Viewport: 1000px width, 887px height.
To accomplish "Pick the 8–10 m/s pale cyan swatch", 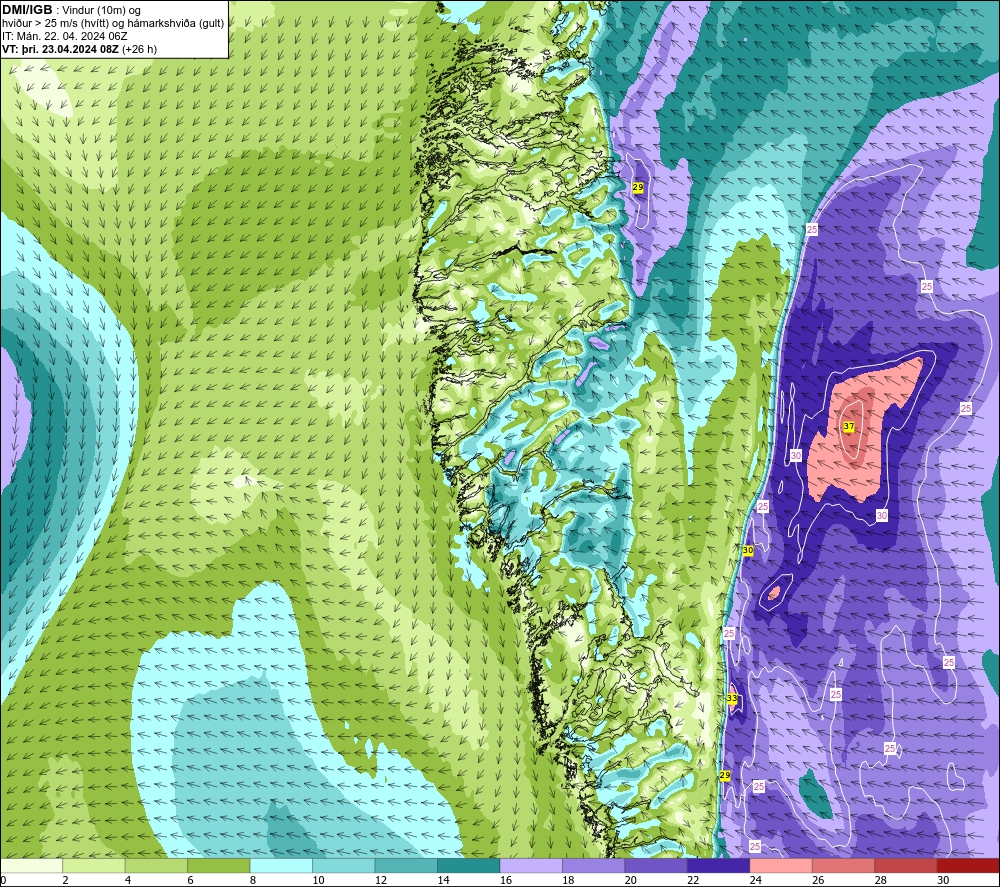I will [x=281, y=865].
